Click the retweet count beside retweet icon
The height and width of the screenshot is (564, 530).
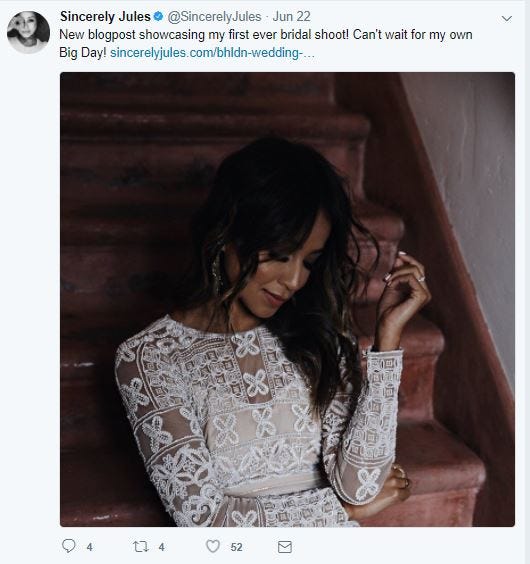162,547
